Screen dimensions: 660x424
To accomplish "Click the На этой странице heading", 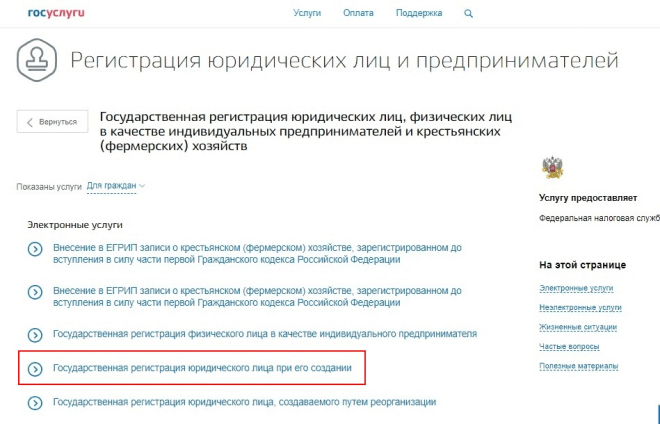I will [582, 265].
